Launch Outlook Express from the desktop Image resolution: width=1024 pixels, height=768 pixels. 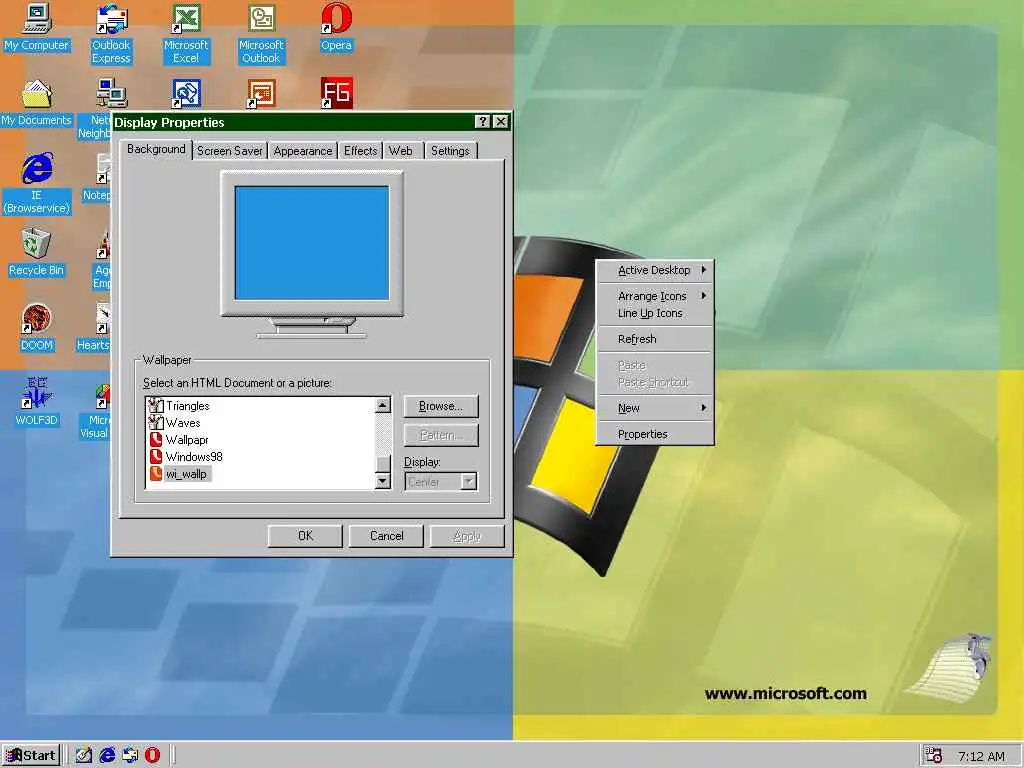pyautogui.click(x=111, y=33)
